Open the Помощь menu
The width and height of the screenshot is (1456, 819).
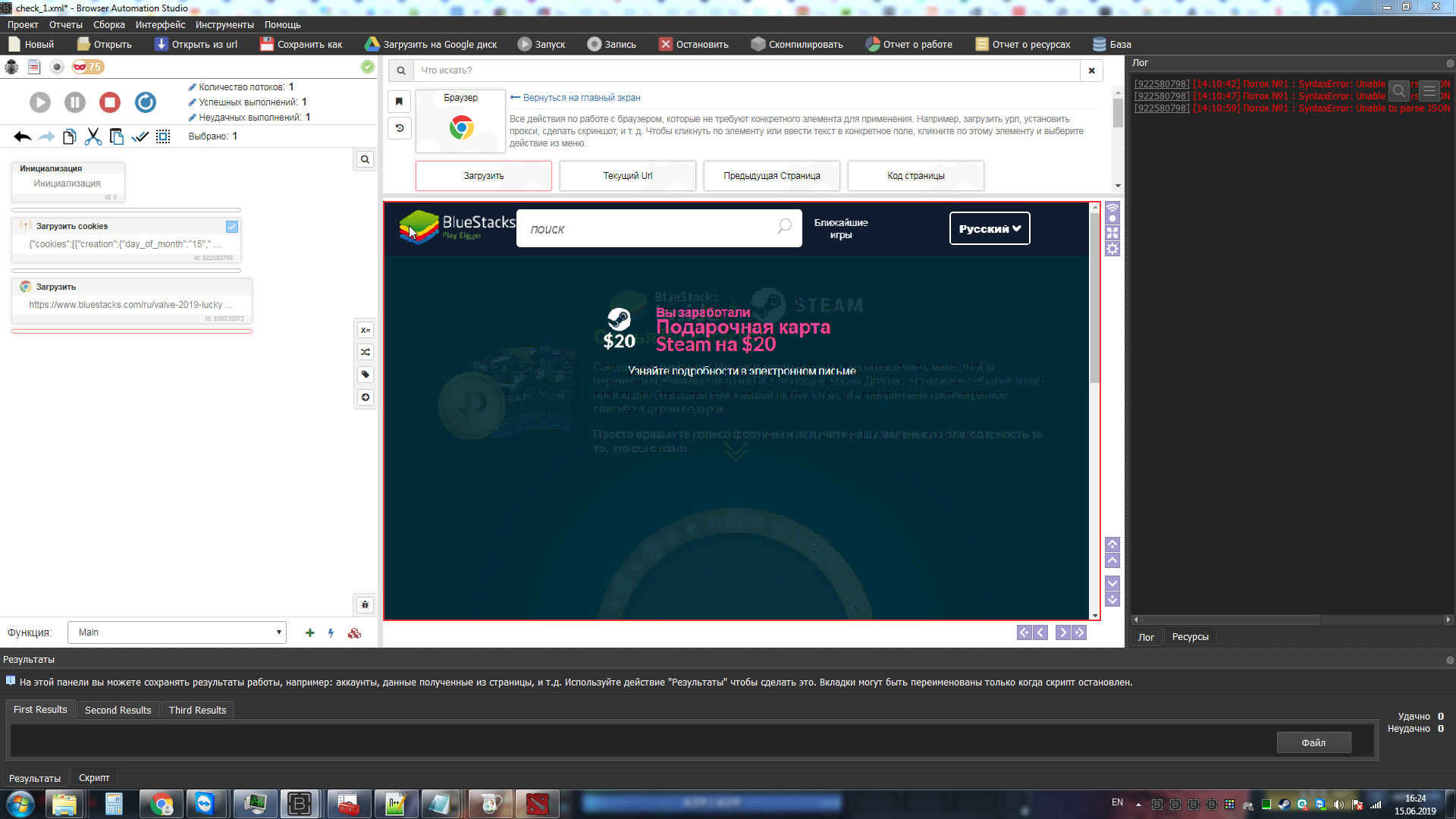coord(283,25)
